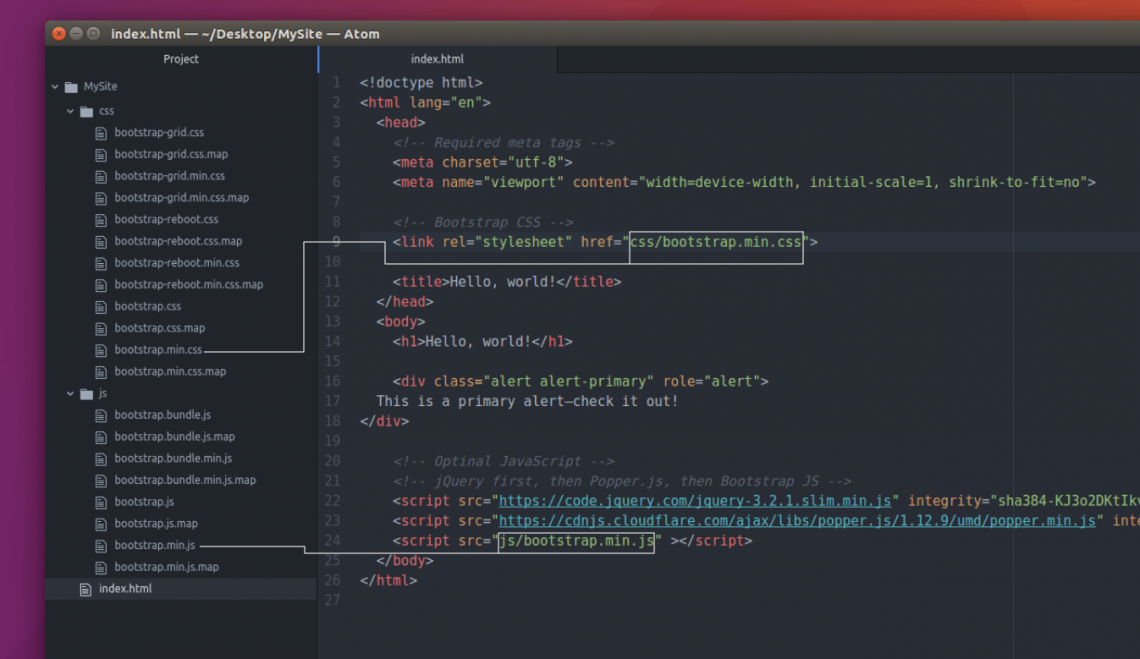Image resolution: width=1140 pixels, height=659 pixels.
Task: Open bootstrap-reboot.min.css.map file
Action: click(189, 284)
